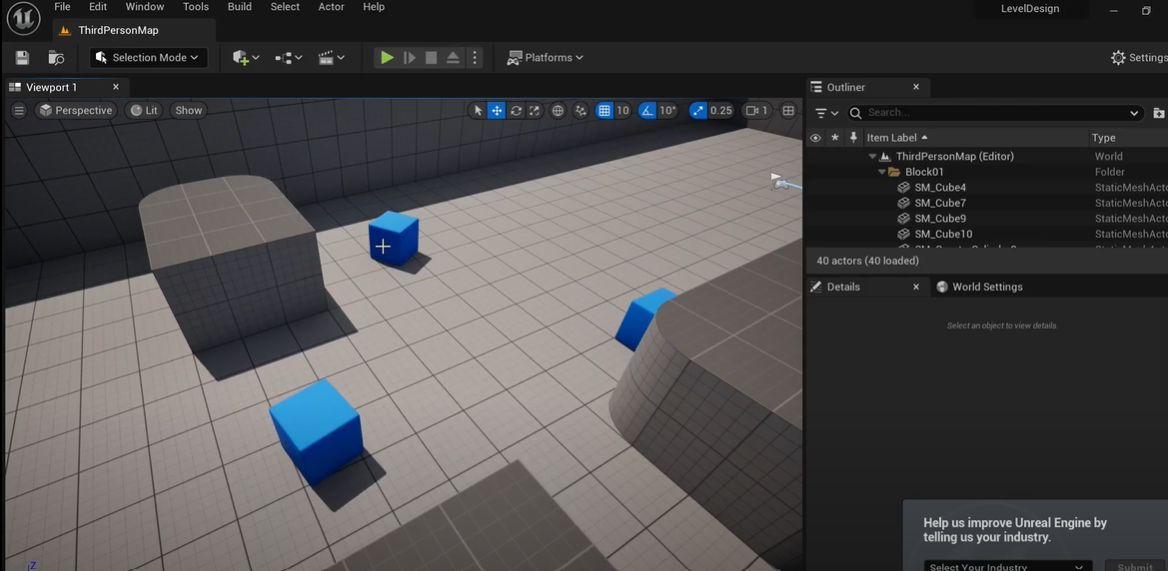Click the Lit view mode button
Image resolution: width=1168 pixels, height=571 pixels.
pos(144,111)
